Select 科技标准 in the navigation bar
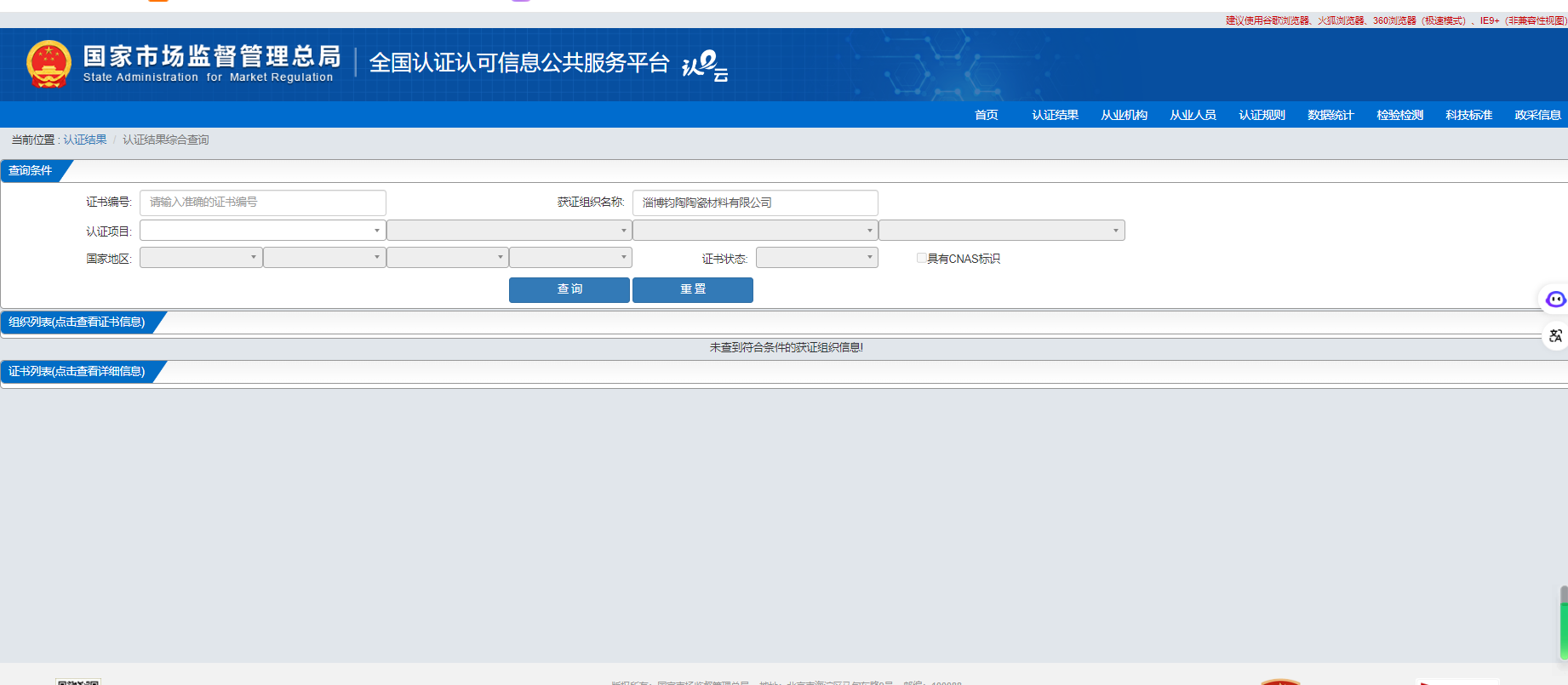 (1469, 115)
